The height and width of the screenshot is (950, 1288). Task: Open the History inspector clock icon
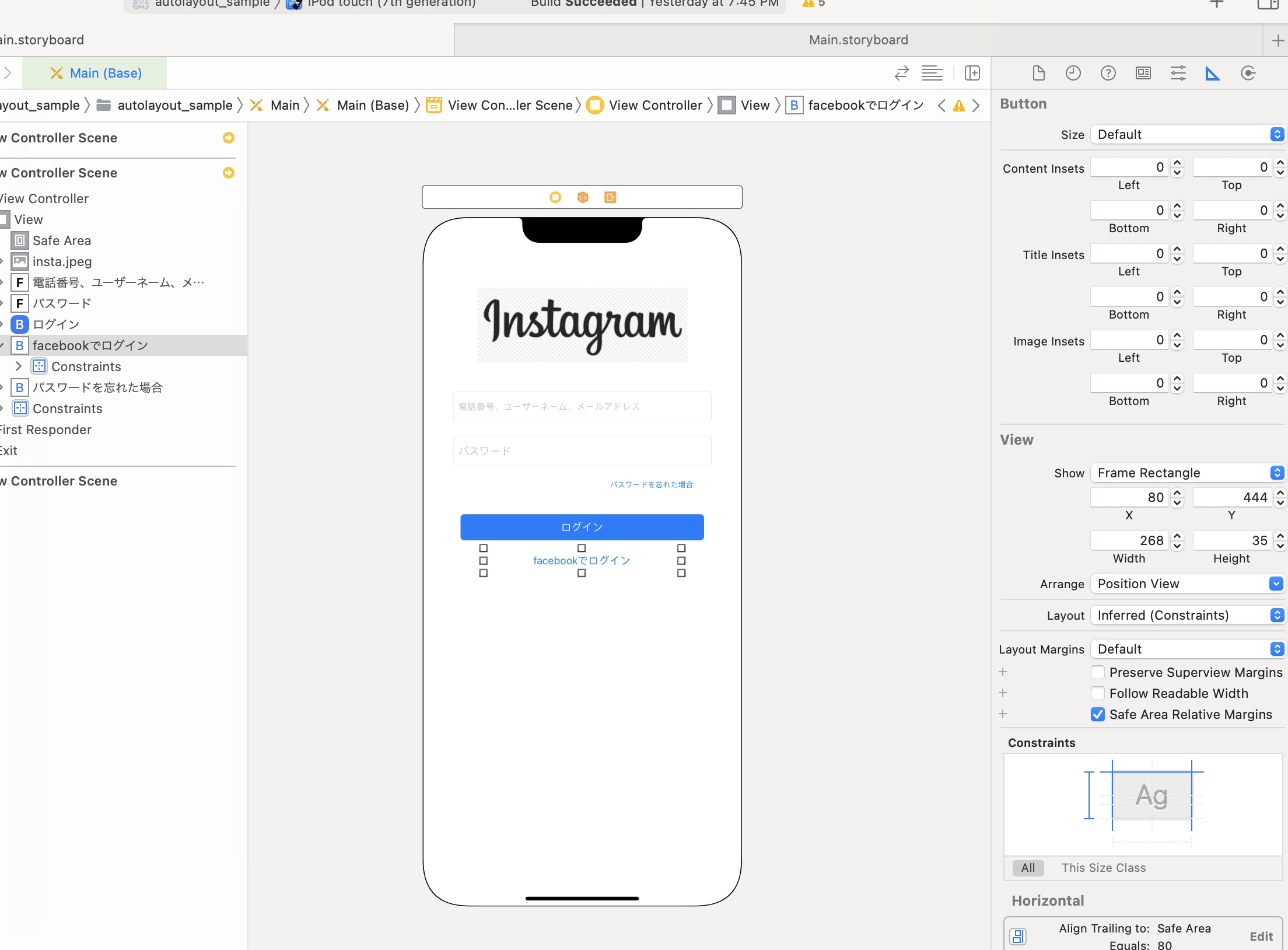[1073, 73]
